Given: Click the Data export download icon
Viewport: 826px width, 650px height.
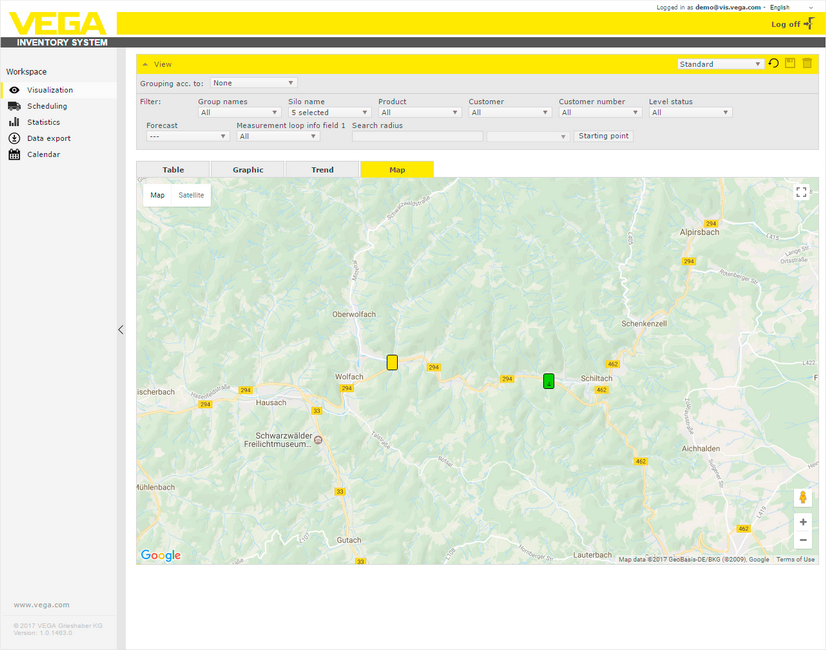Looking at the screenshot, I should (x=14, y=138).
